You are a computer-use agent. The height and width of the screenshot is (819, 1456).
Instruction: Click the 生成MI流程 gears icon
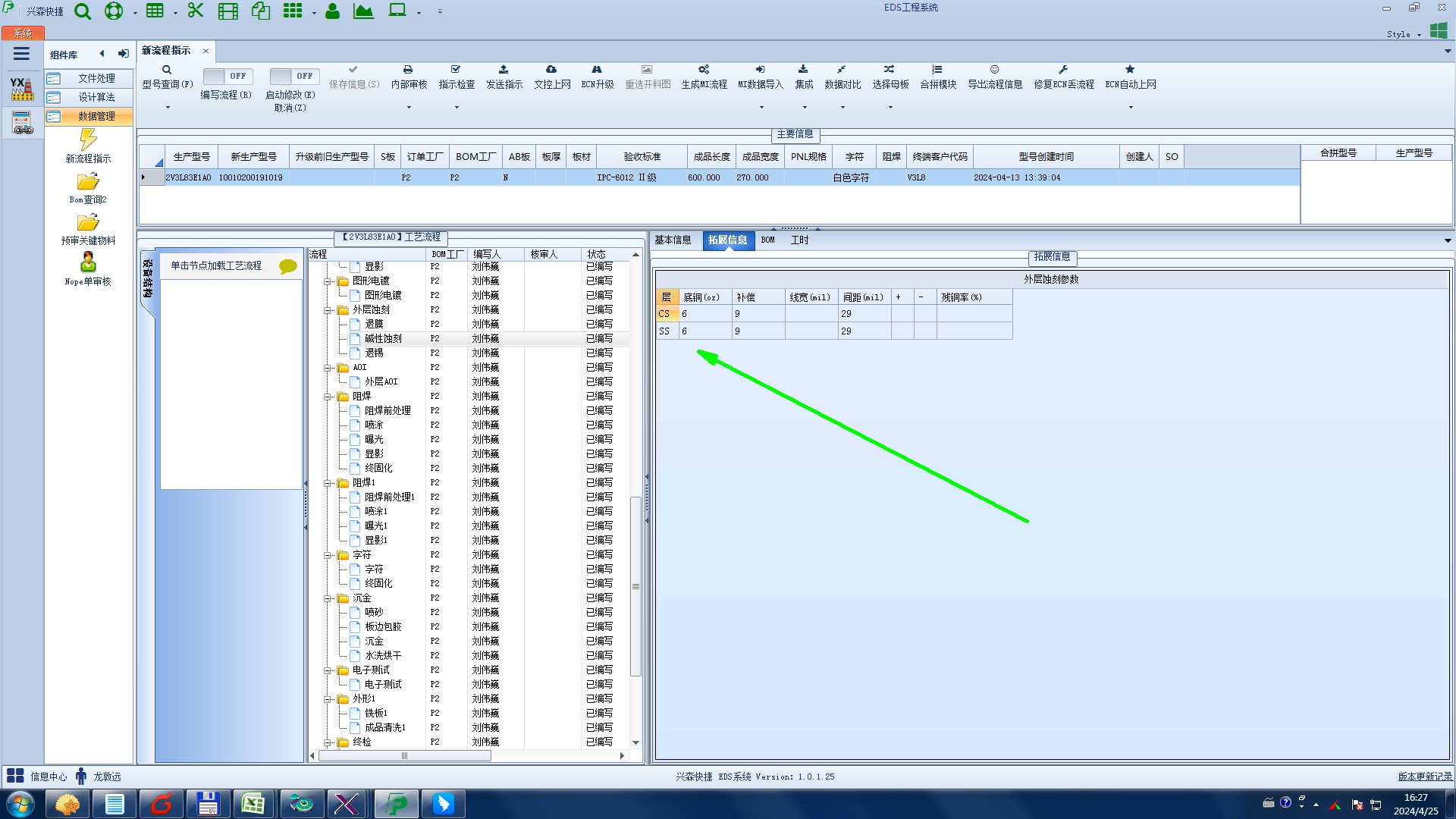coord(704,70)
